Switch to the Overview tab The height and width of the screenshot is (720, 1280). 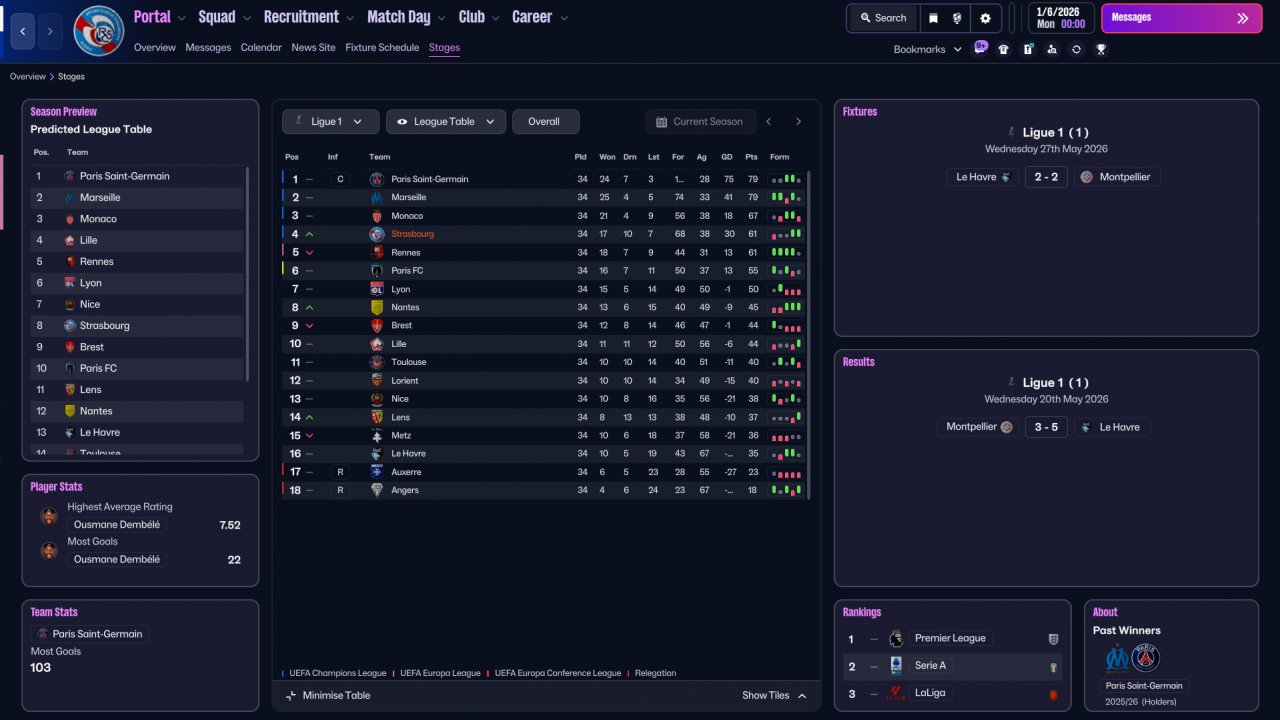(x=155, y=47)
